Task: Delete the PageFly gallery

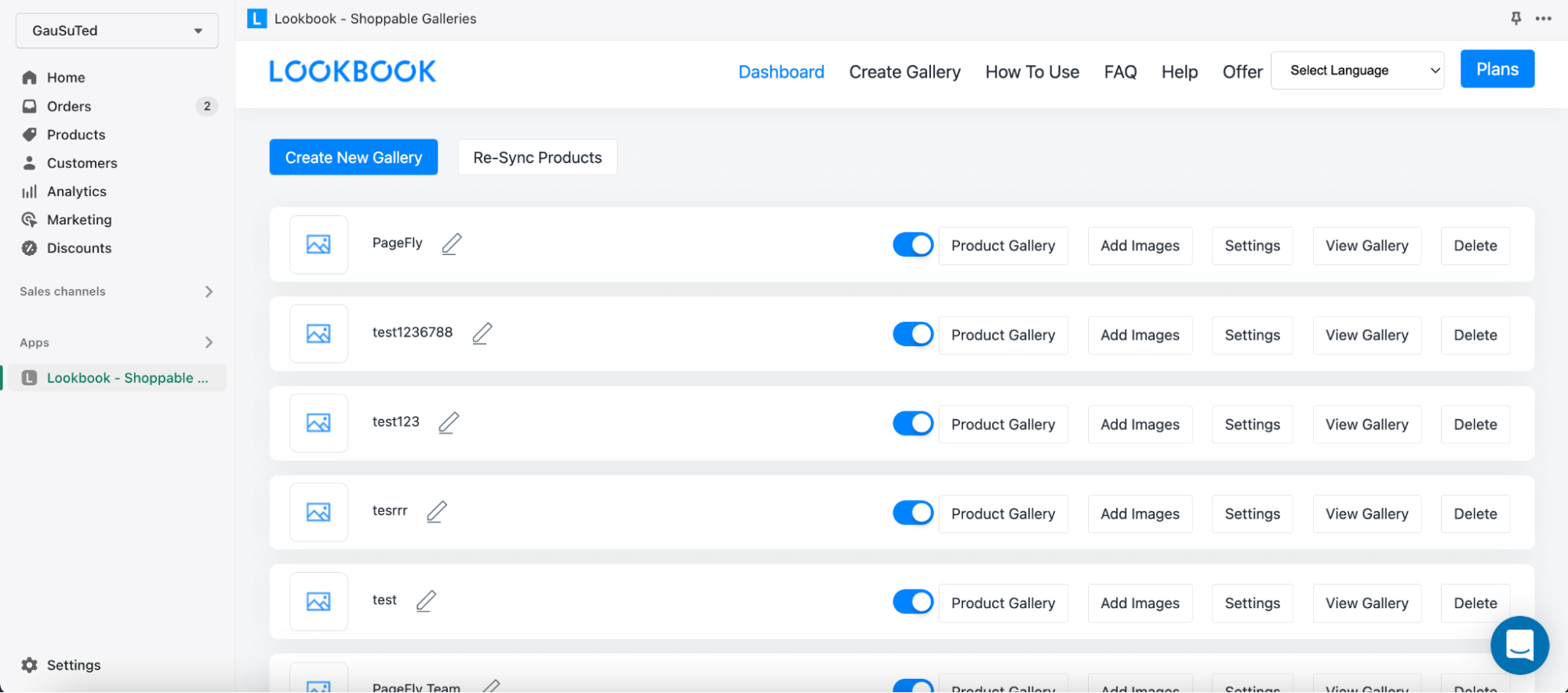Action: click(1475, 246)
